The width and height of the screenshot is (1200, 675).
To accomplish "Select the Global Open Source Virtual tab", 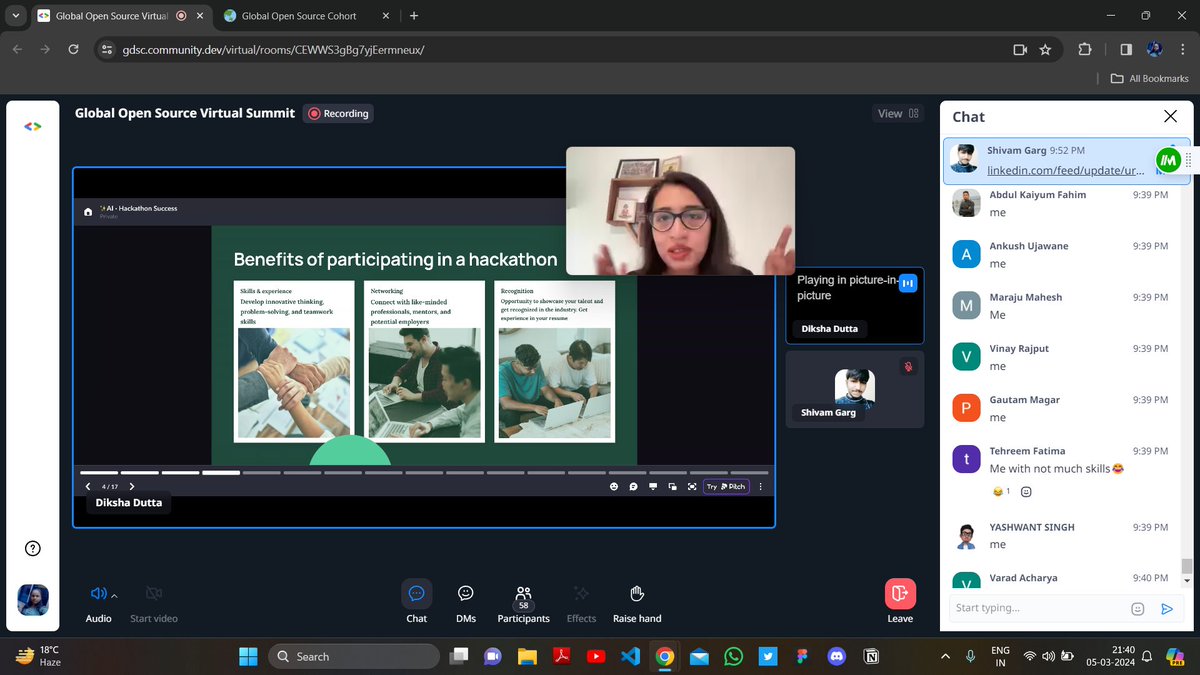I will [110, 16].
